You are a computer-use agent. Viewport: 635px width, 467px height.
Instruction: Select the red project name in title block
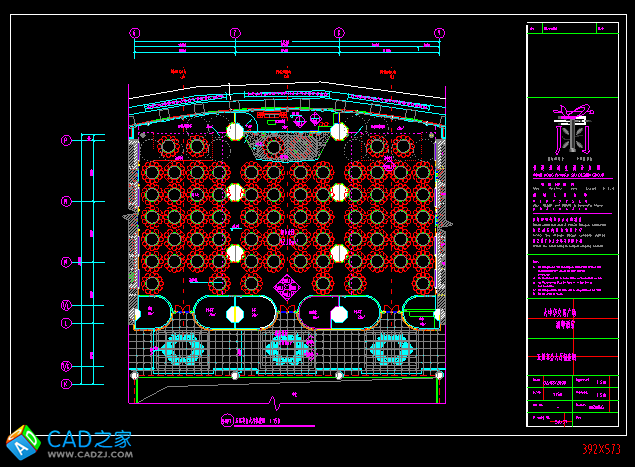click(x=572, y=318)
